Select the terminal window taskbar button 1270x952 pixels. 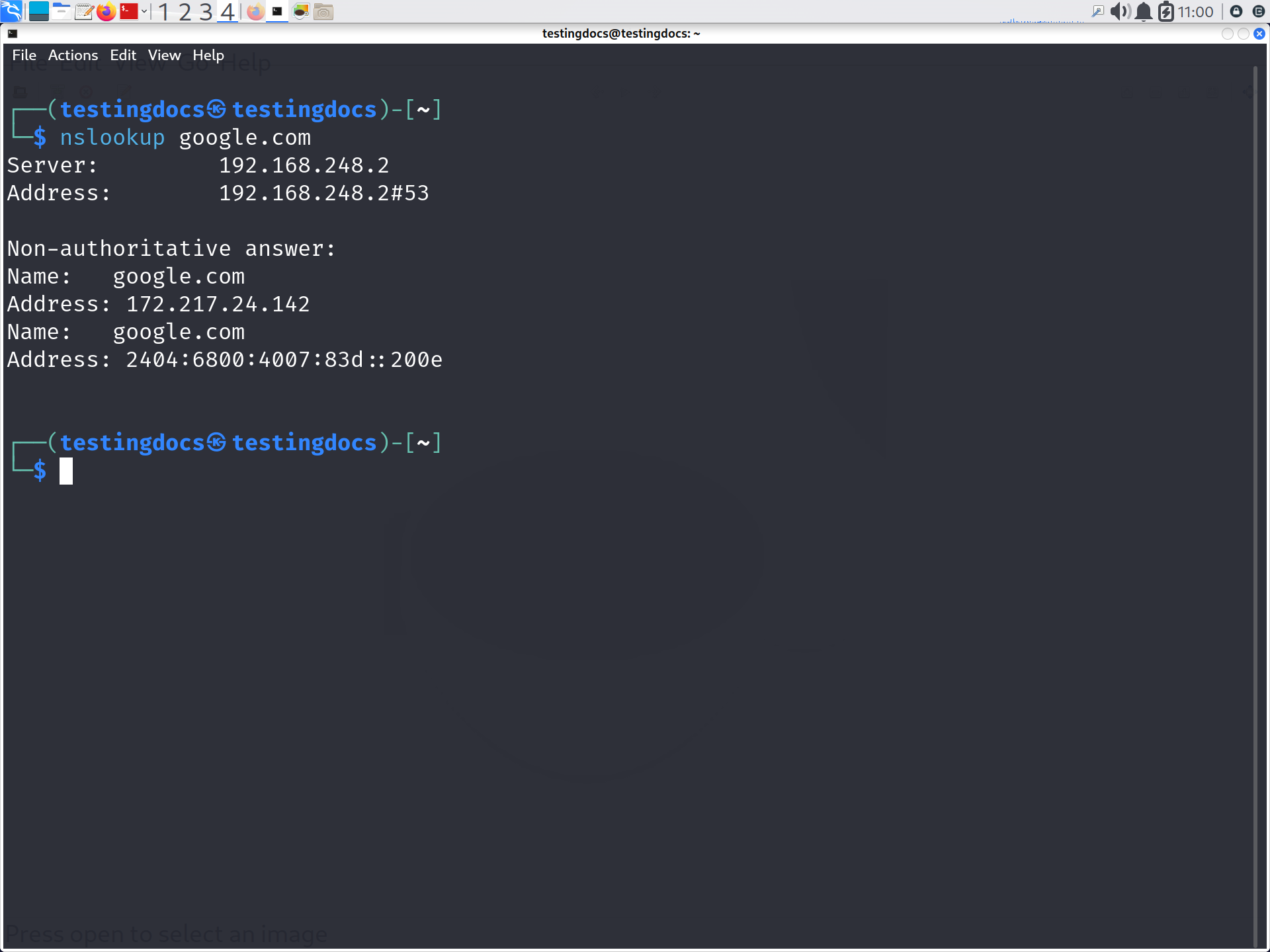[x=277, y=11]
